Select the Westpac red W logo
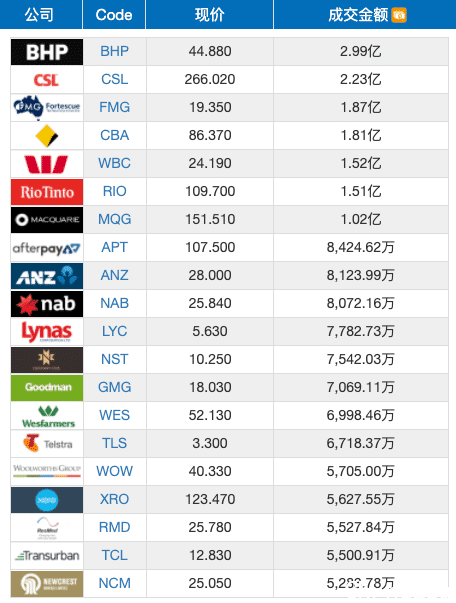Viewport: 456px width, 603px height. (x=47, y=163)
